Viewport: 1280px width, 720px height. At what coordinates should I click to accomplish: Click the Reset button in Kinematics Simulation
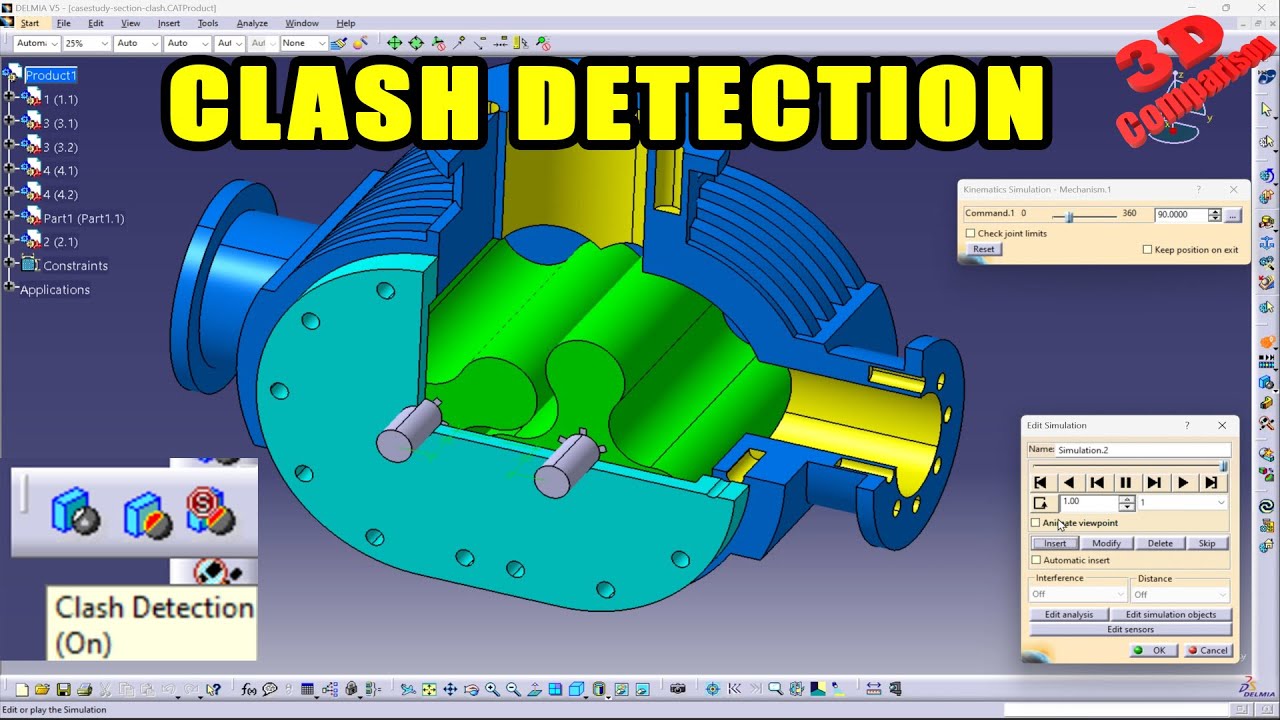[x=984, y=249]
